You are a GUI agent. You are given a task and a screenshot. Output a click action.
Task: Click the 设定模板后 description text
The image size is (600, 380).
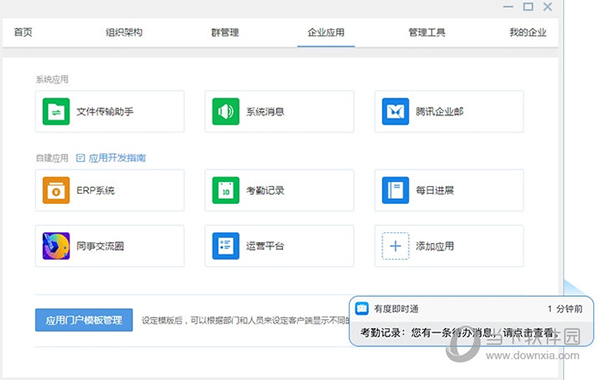[245, 320]
